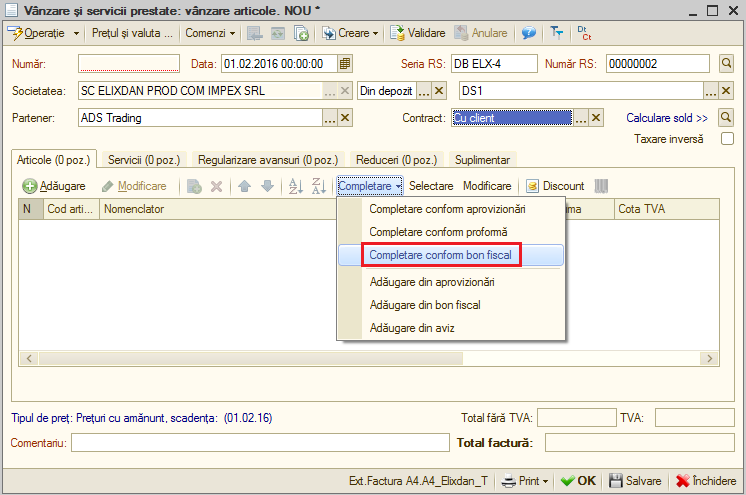Click the Comentariu input field
The height and width of the screenshot is (495, 746).
pyautogui.click(x=260, y=443)
